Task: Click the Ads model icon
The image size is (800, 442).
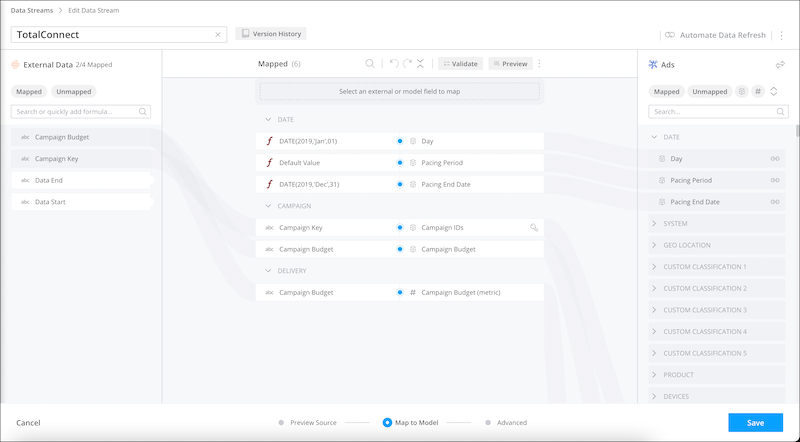Action: 653,64
